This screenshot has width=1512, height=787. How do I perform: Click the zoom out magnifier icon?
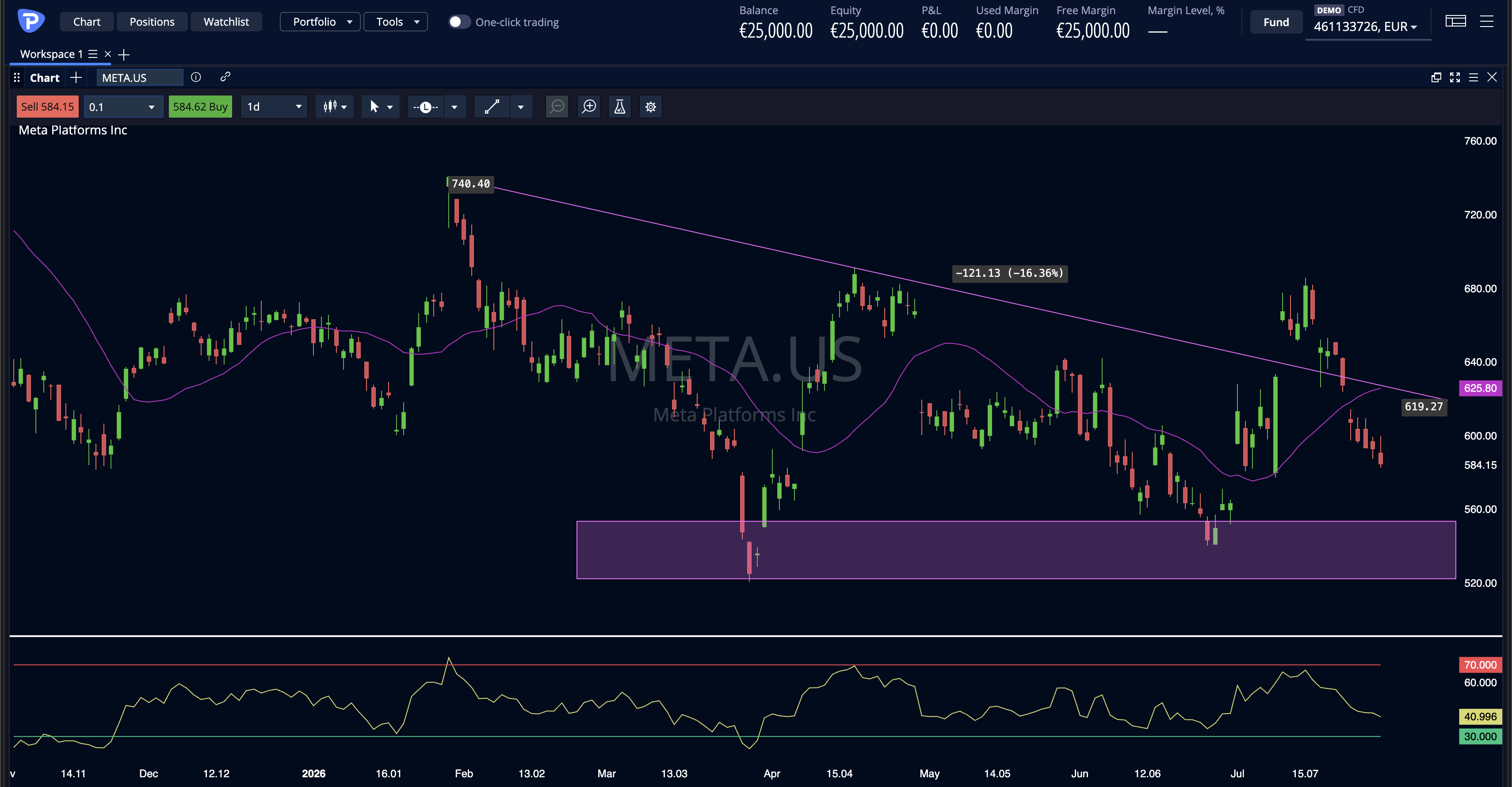coord(557,107)
